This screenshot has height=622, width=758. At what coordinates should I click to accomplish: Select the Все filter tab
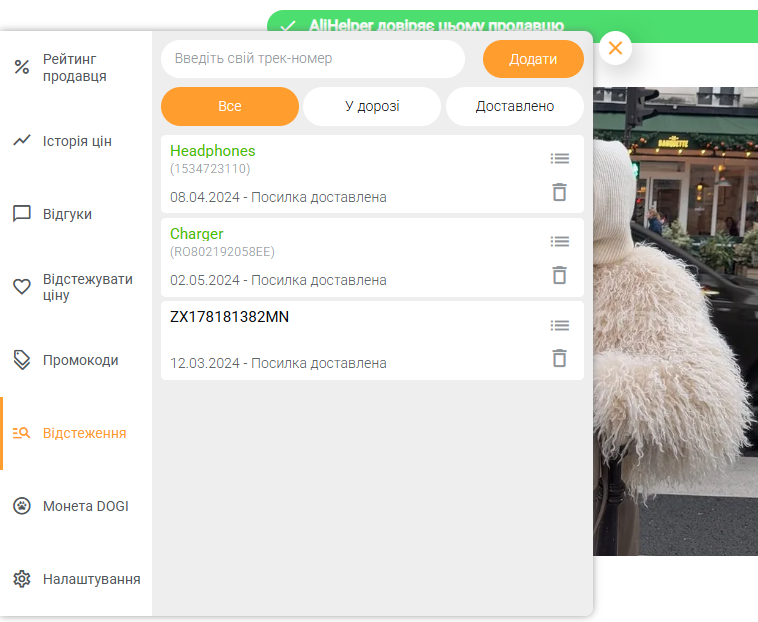tap(229, 106)
